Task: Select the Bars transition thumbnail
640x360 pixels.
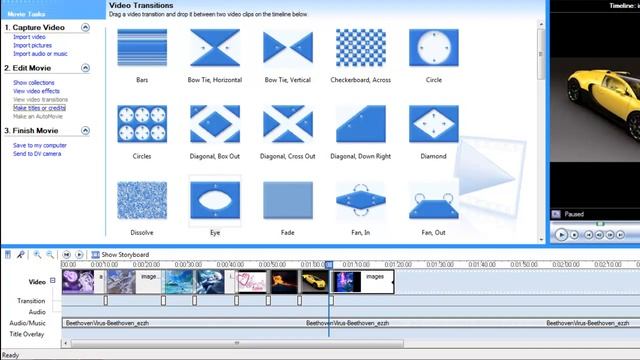Action: tap(142, 48)
